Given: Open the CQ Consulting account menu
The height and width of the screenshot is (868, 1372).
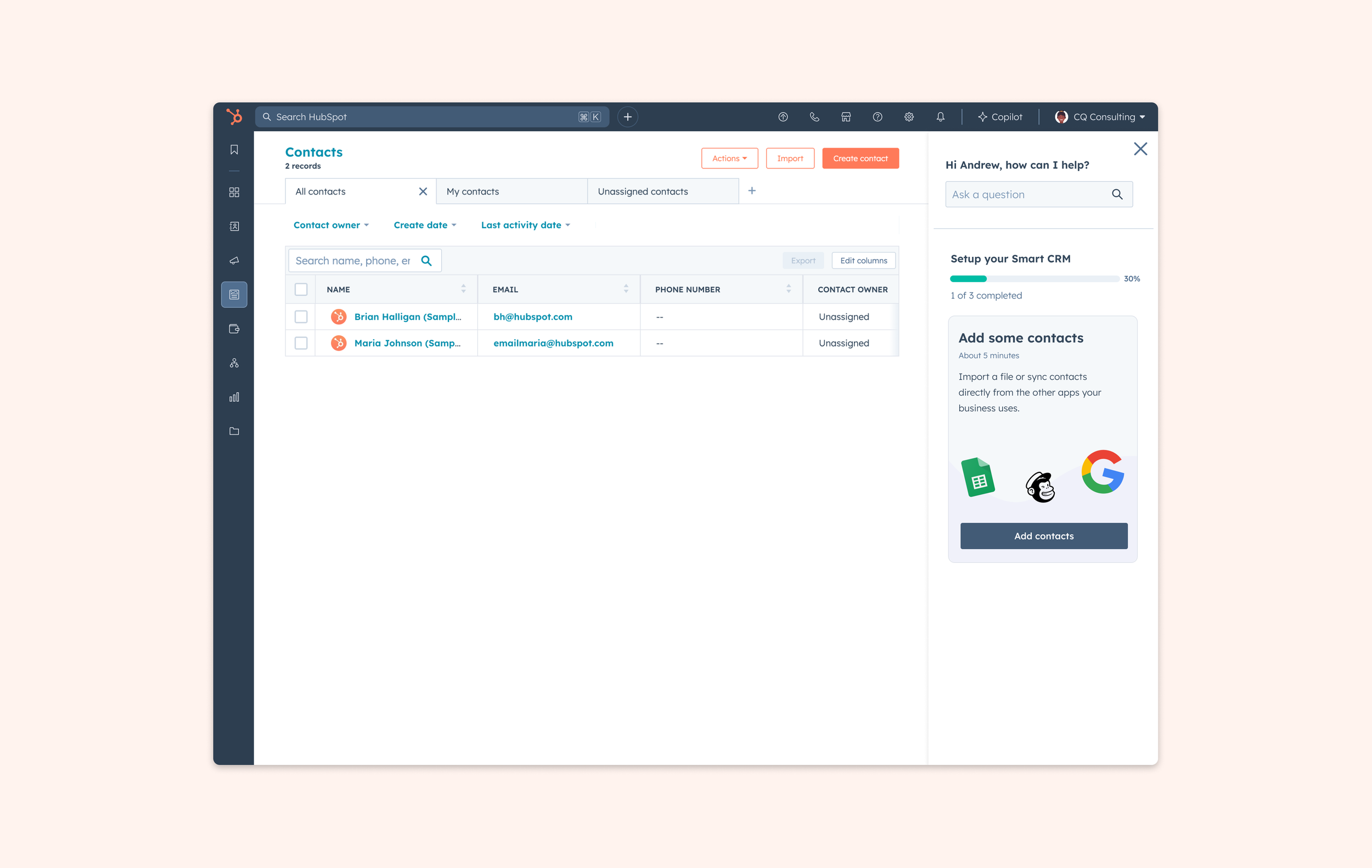Looking at the screenshot, I should pos(1100,117).
